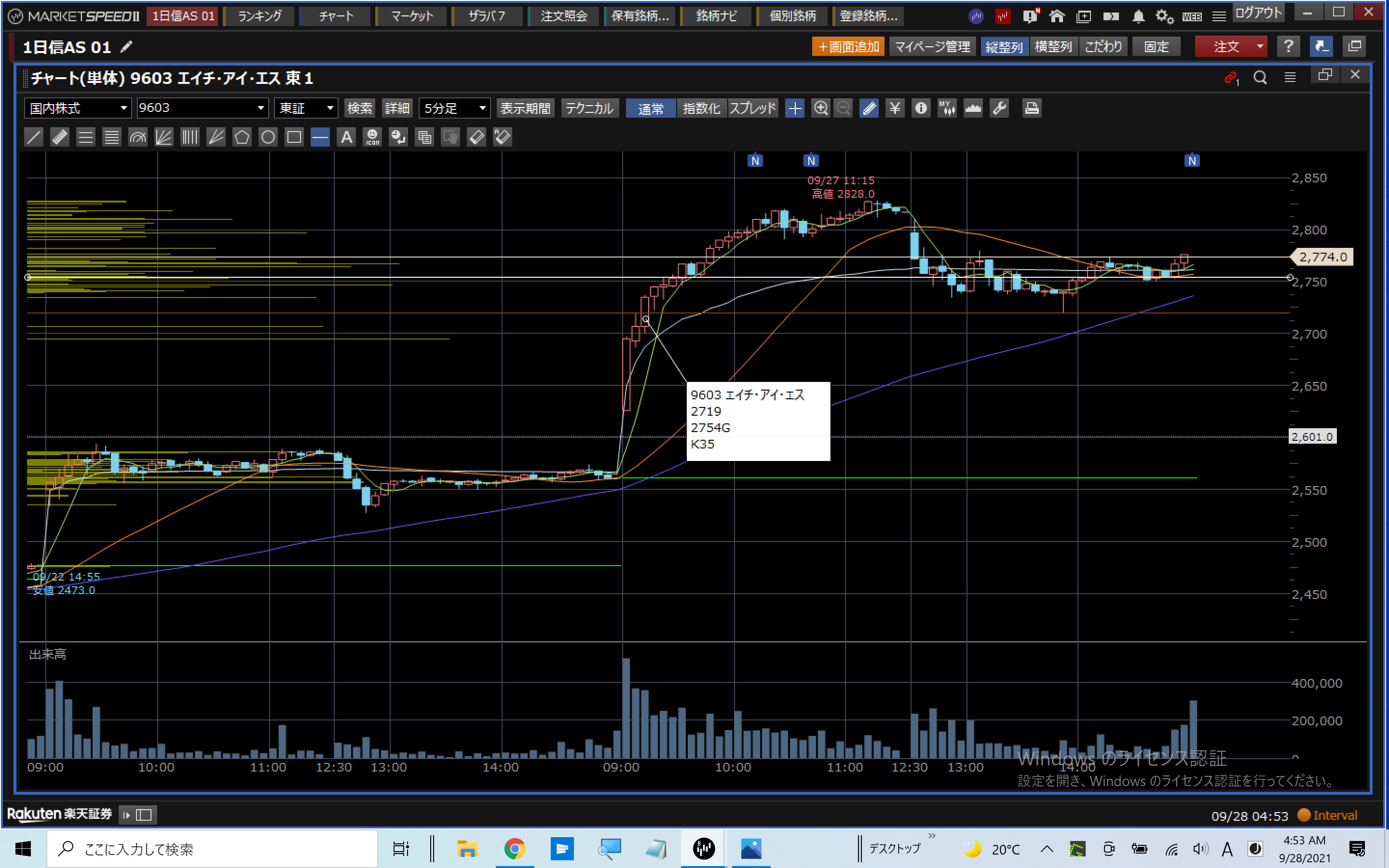Select the circle drawing tool
The width and height of the screenshot is (1389, 868).
[x=268, y=137]
